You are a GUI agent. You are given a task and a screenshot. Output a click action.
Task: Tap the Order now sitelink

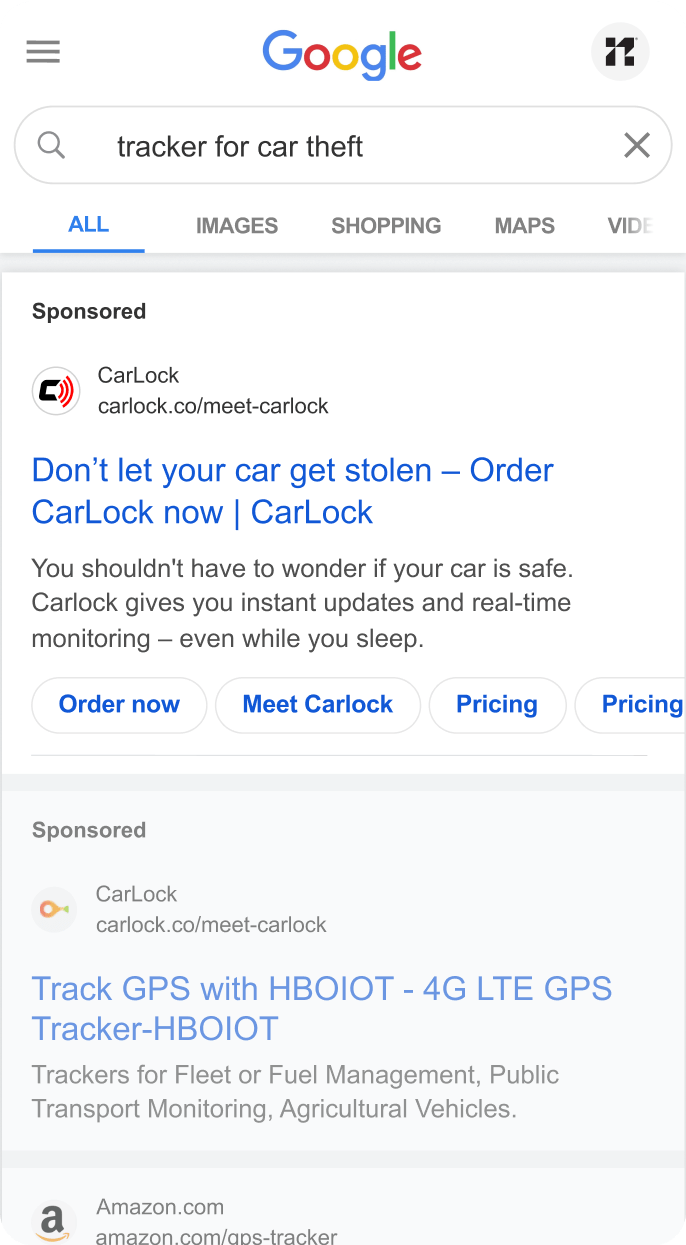119,705
